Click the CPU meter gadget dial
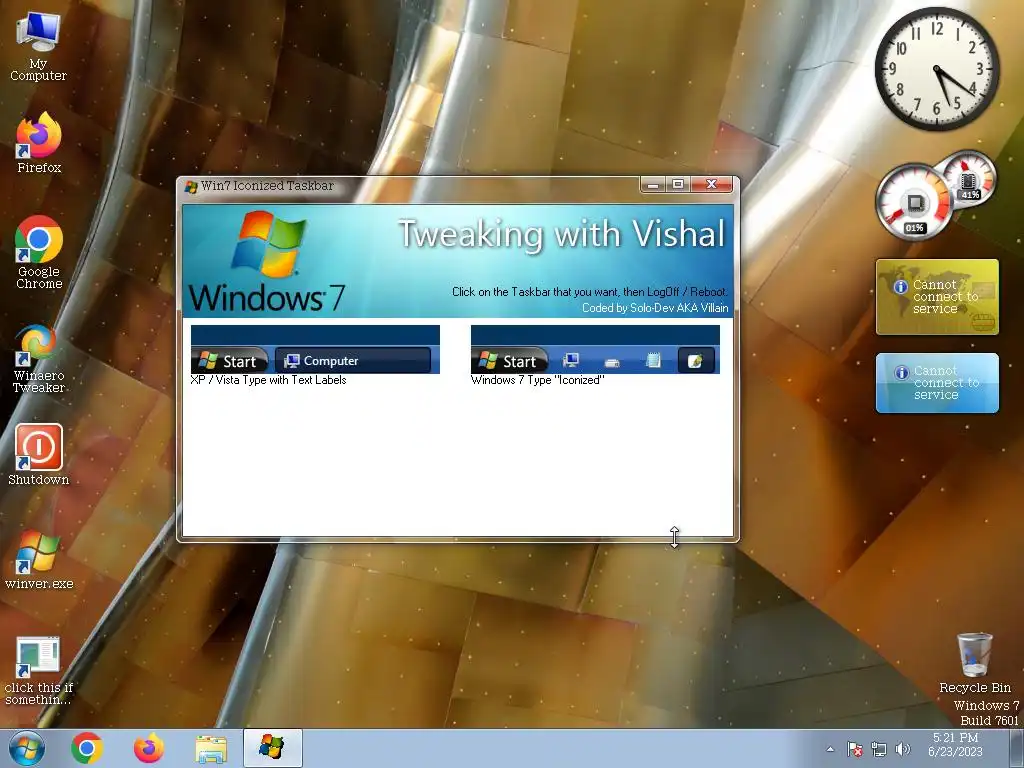The image size is (1024, 768). 914,202
